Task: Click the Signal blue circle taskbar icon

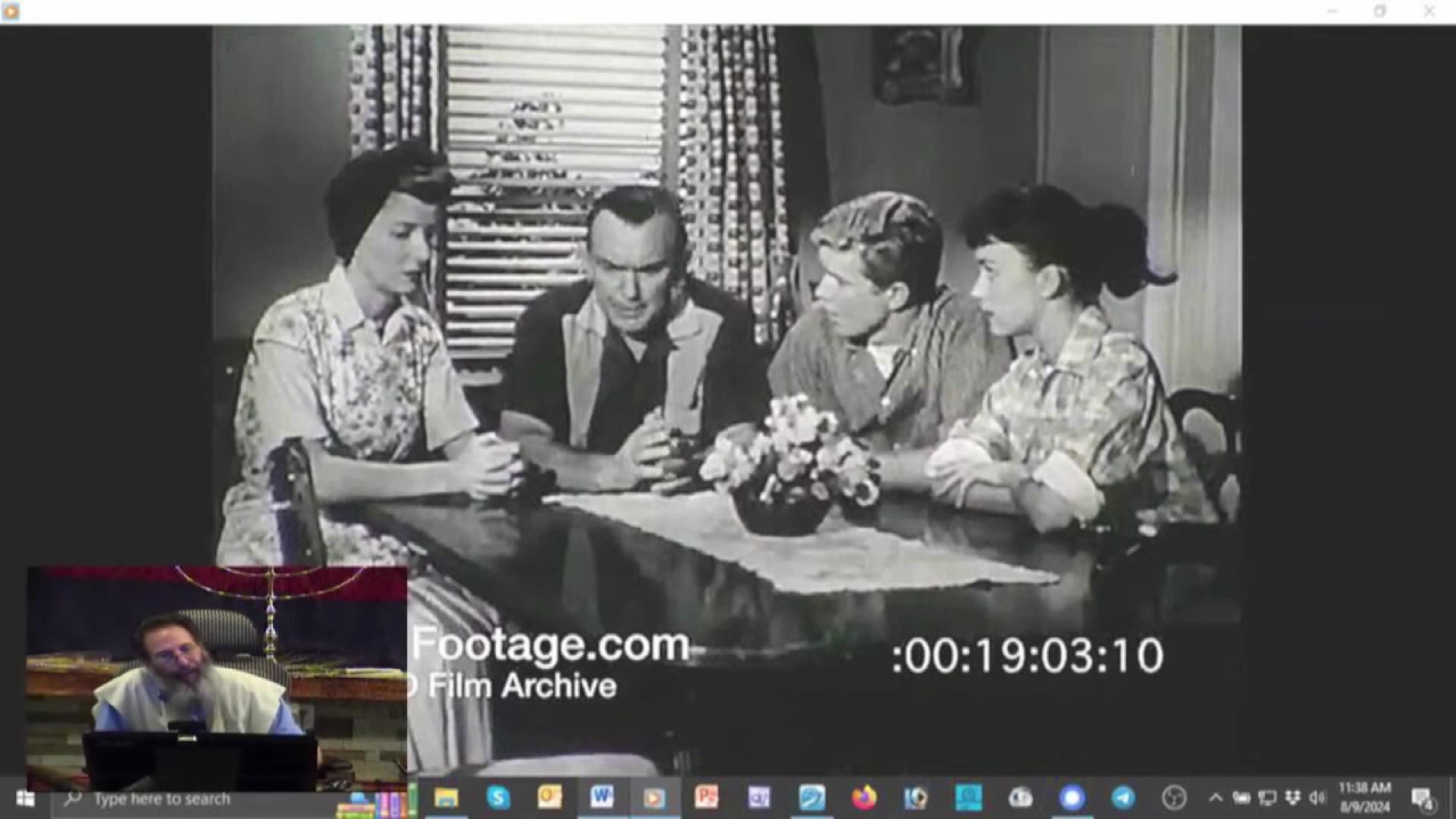Action: pyautogui.click(x=1072, y=798)
